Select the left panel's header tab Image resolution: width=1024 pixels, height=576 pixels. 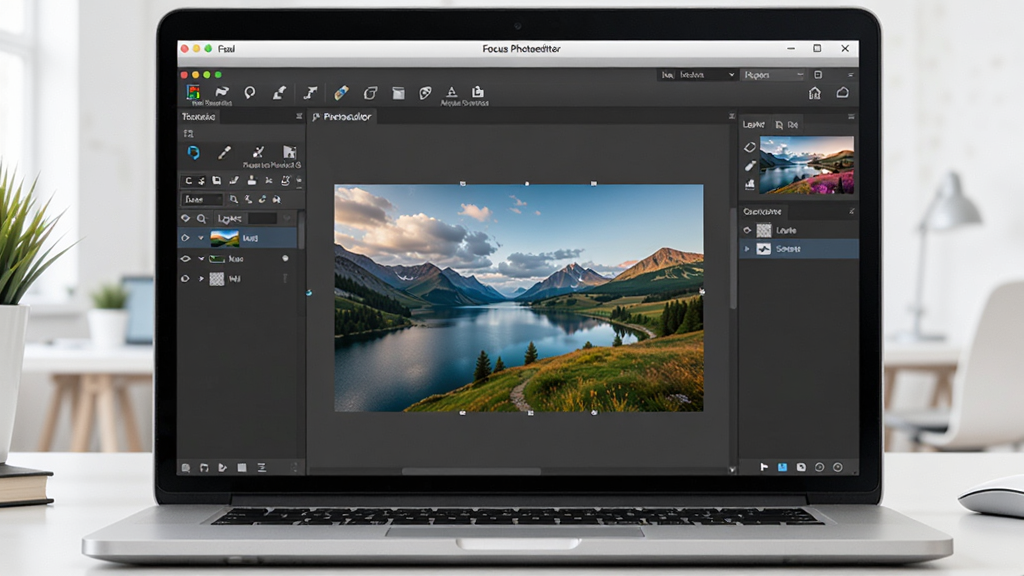199,117
